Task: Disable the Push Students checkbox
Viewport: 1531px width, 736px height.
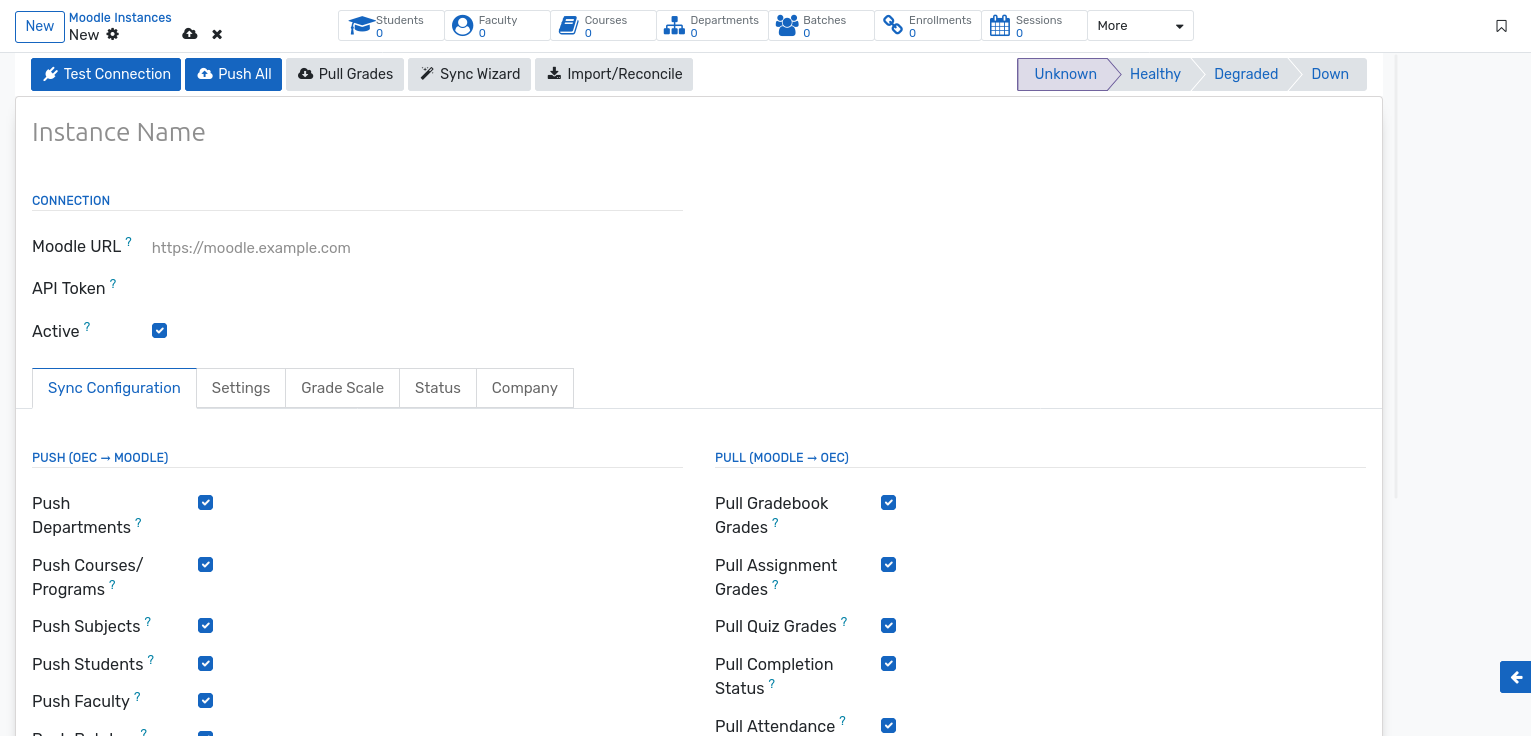Action: click(x=205, y=663)
